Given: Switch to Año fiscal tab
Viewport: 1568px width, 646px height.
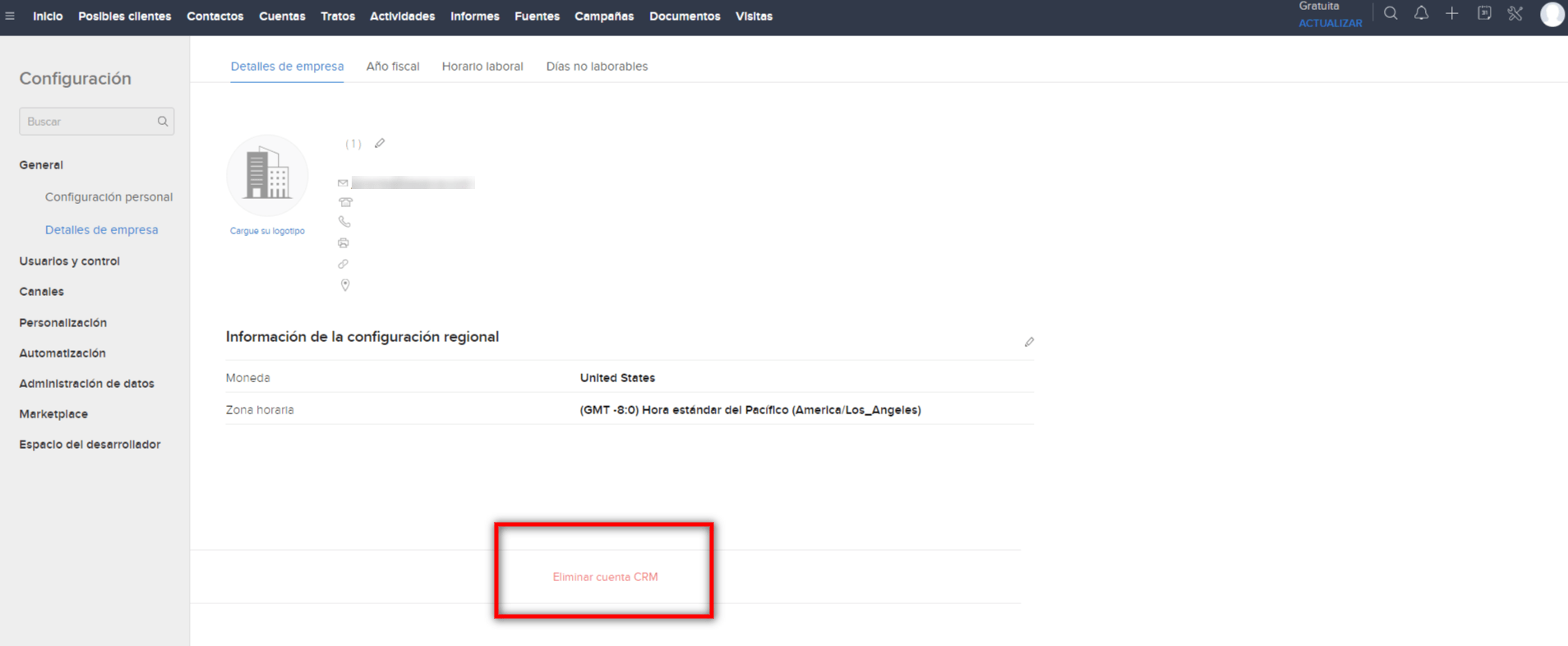Looking at the screenshot, I should 393,67.
